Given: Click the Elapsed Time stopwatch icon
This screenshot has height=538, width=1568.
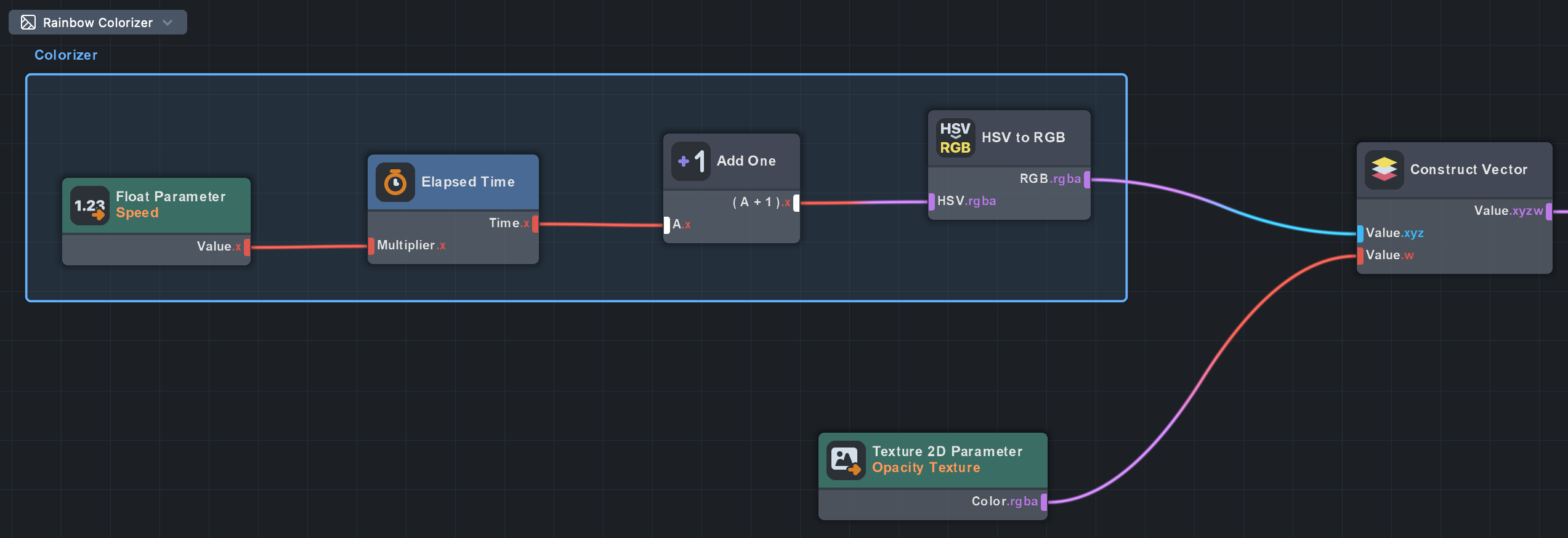Looking at the screenshot, I should [x=395, y=182].
